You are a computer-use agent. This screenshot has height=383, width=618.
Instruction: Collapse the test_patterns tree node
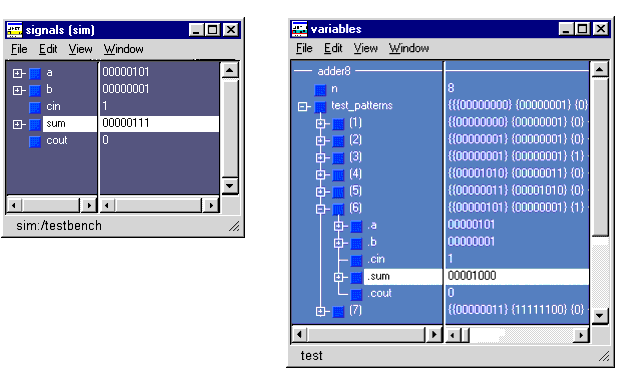[x=303, y=107]
